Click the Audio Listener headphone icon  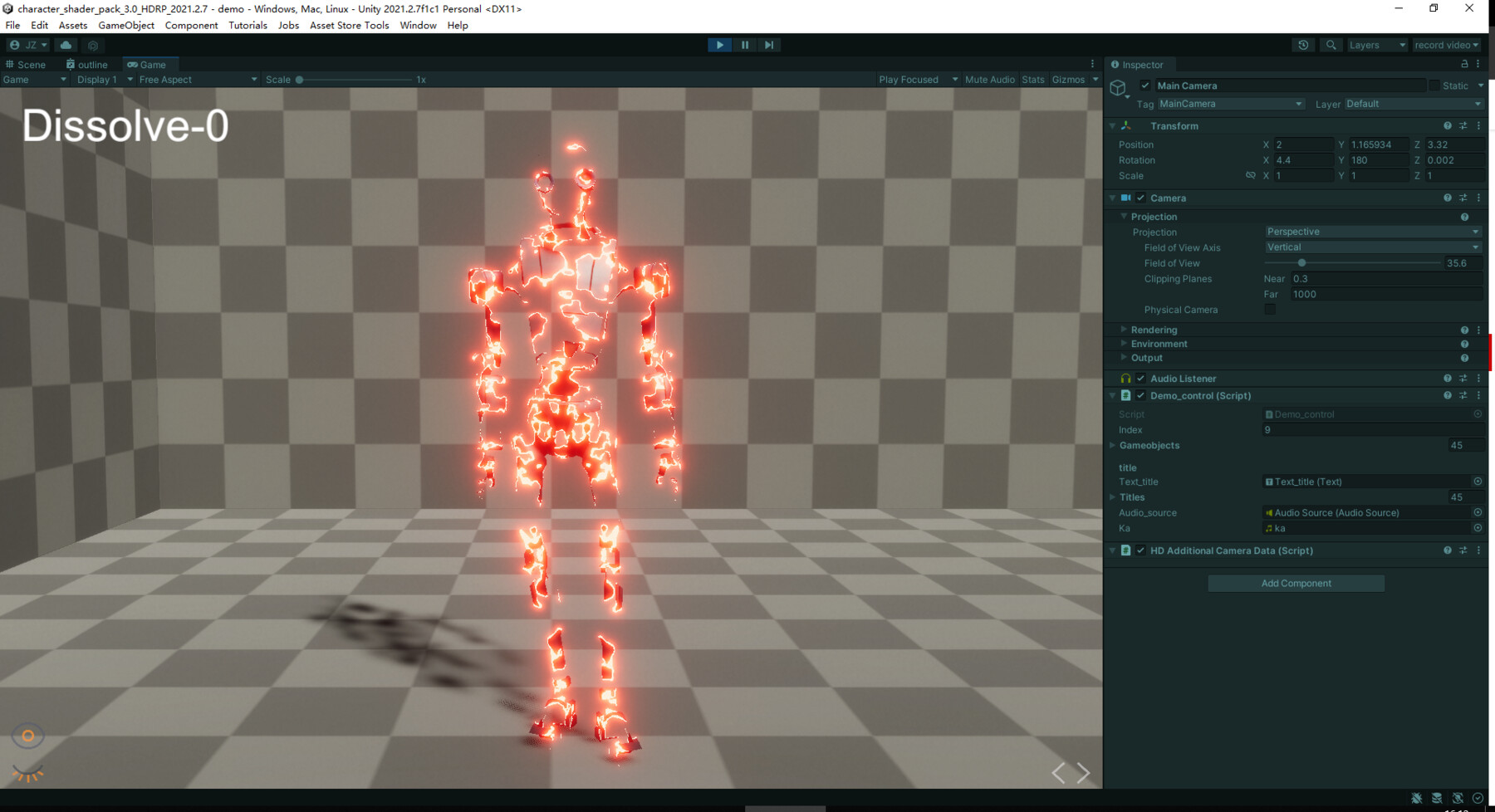tap(1126, 378)
